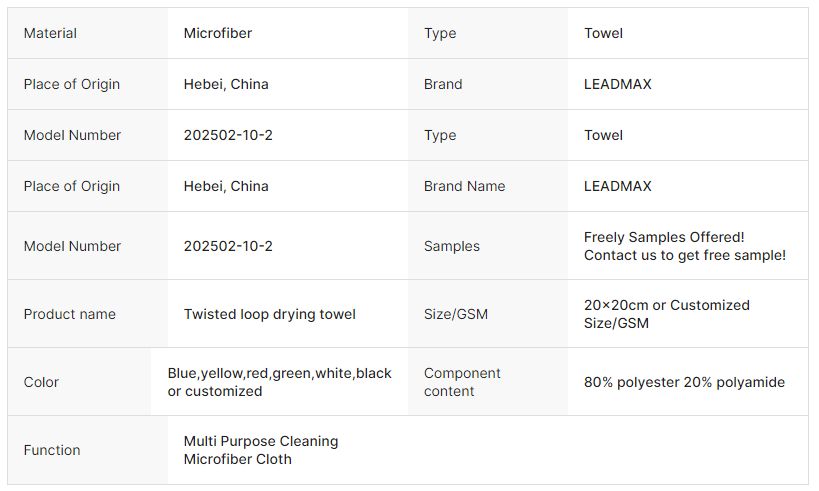Click the LEADMAX value beside Brand Name
The width and height of the screenshot is (819, 491).
617,186
